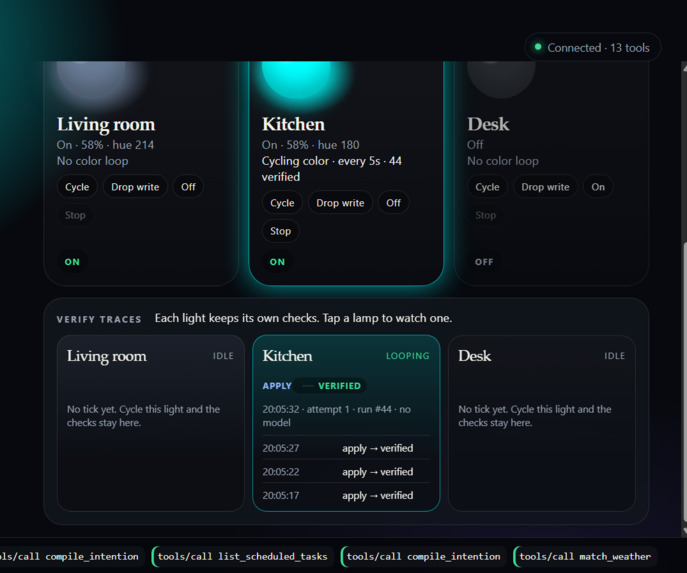Click the Living room Cycle button
The height and width of the screenshot is (573, 687).
tap(77, 187)
